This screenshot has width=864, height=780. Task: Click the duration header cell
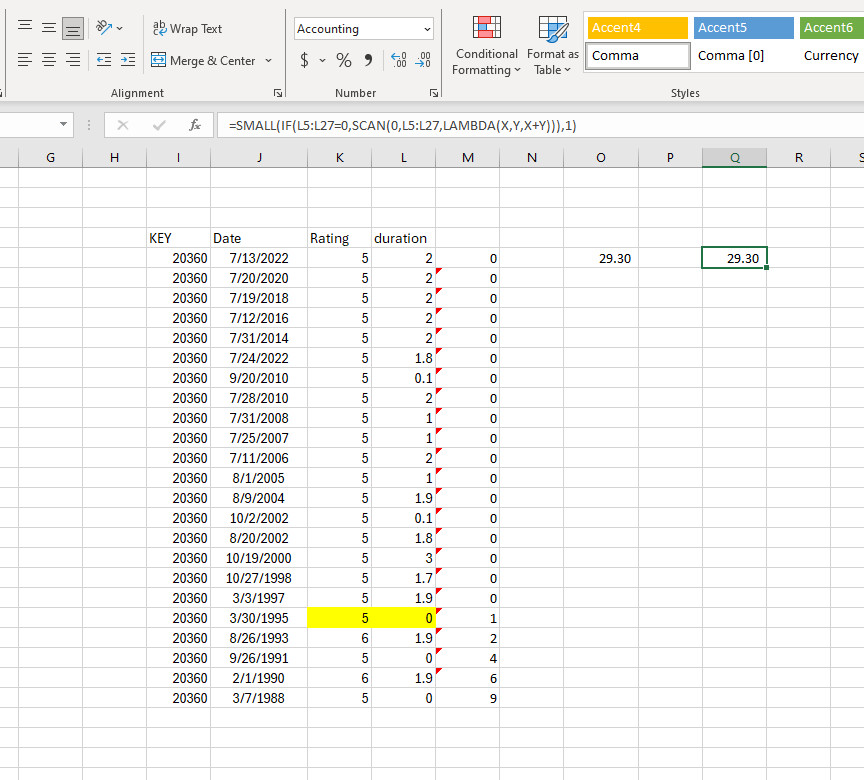[x=403, y=238]
